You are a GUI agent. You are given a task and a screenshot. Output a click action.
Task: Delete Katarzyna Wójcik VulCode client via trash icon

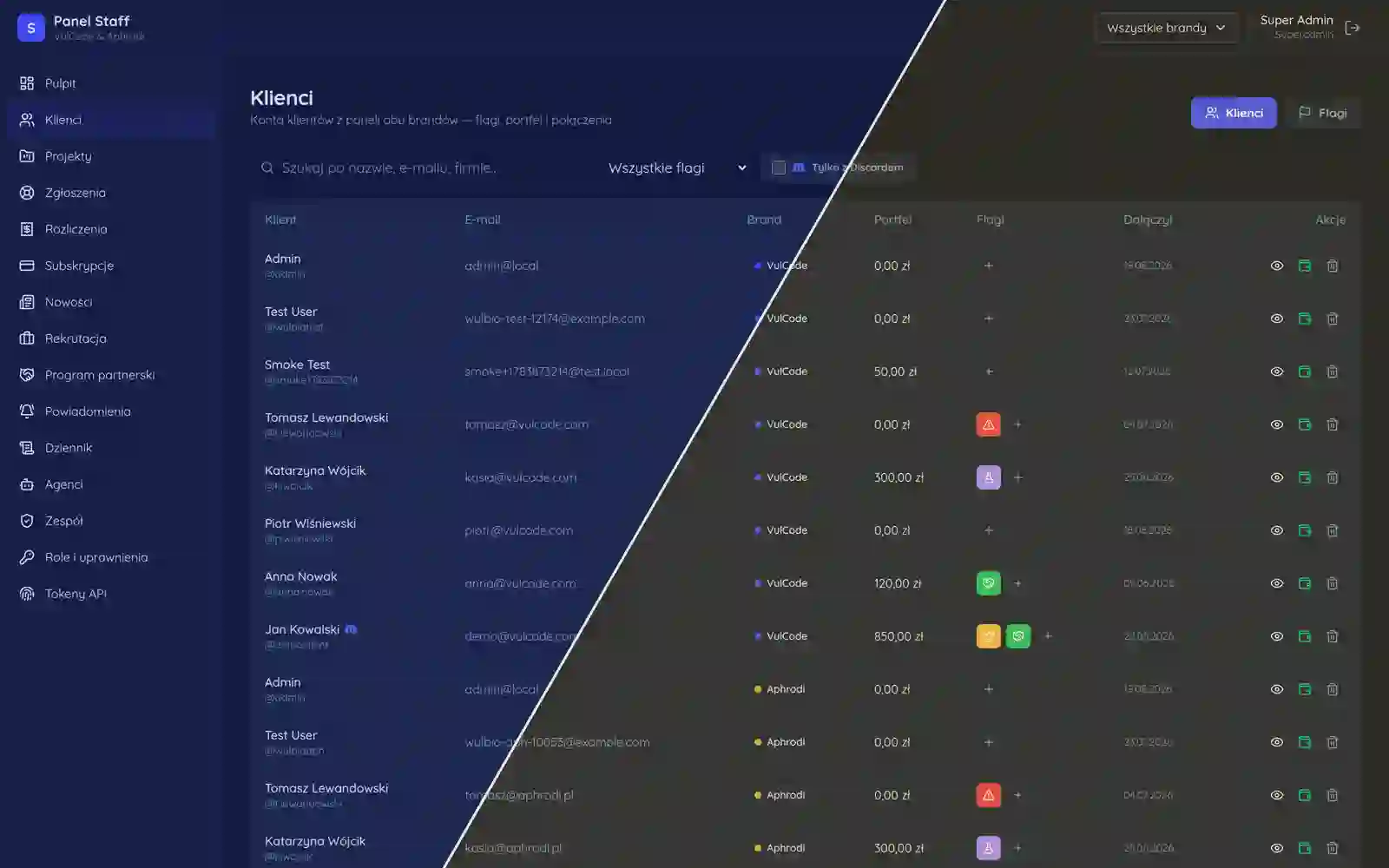[1332, 477]
